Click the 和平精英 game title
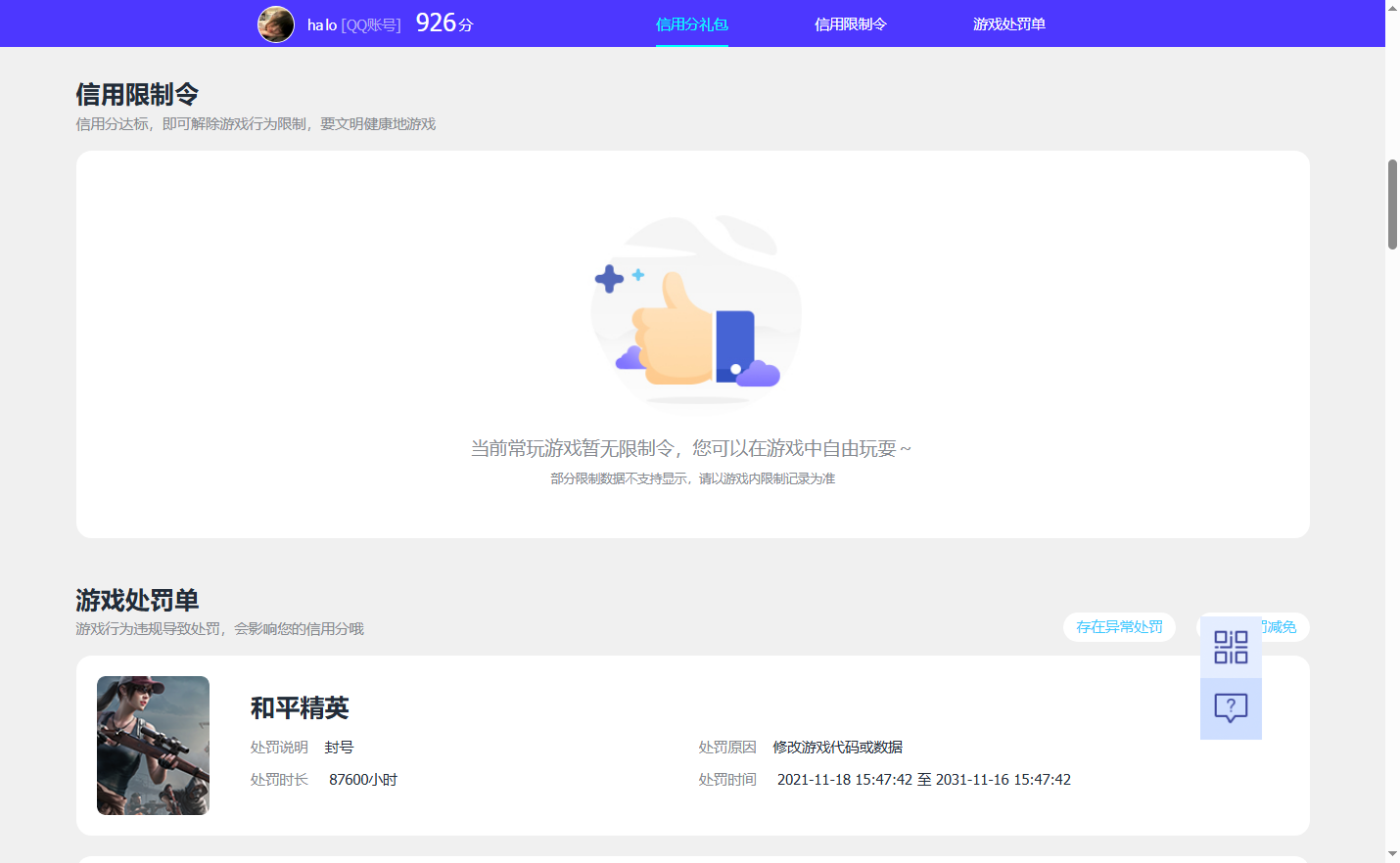This screenshot has width=1400, height=863. click(300, 707)
